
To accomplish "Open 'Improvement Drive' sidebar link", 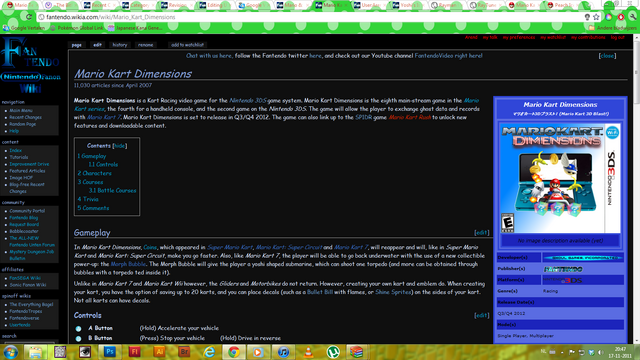I will [29, 164].
